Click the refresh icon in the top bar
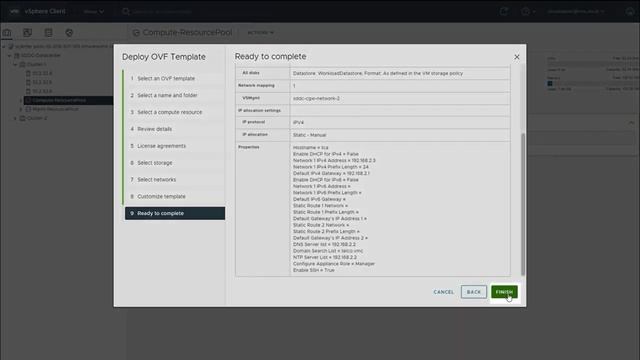The width and height of the screenshot is (640, 360). coord(504,11)
